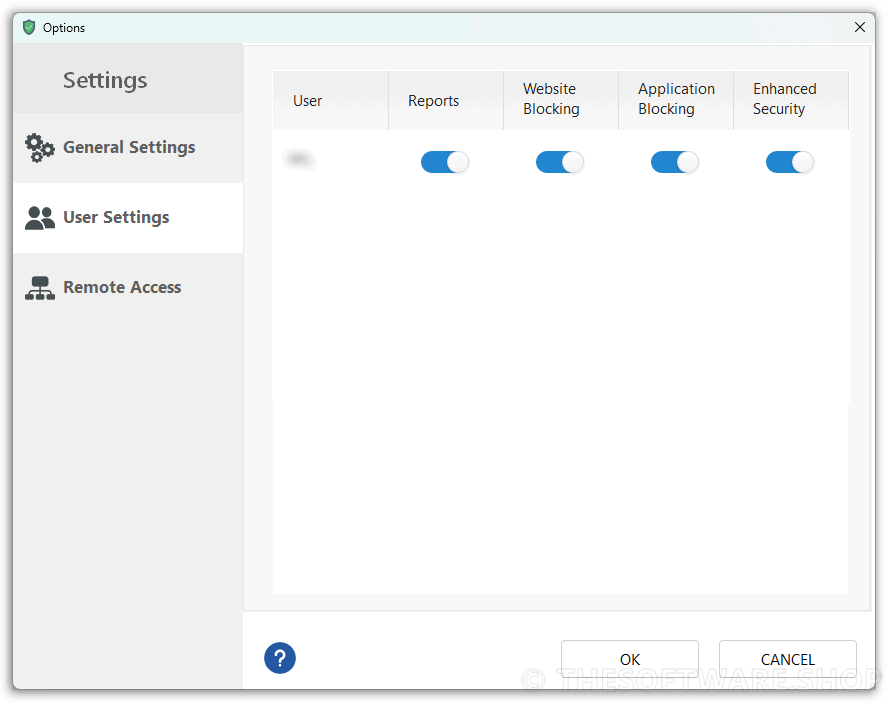This screenshot has height=702, width=888.
Task: Click the Options title text
Action: [x=64, y=28]
